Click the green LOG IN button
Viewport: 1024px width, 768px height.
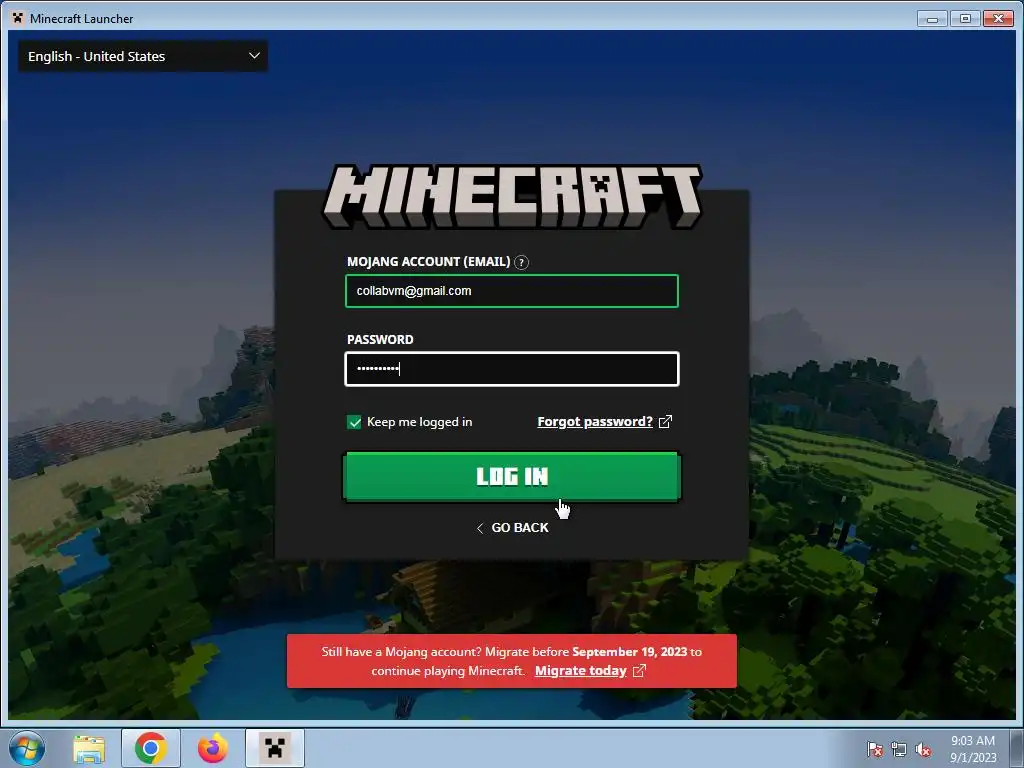512,477
